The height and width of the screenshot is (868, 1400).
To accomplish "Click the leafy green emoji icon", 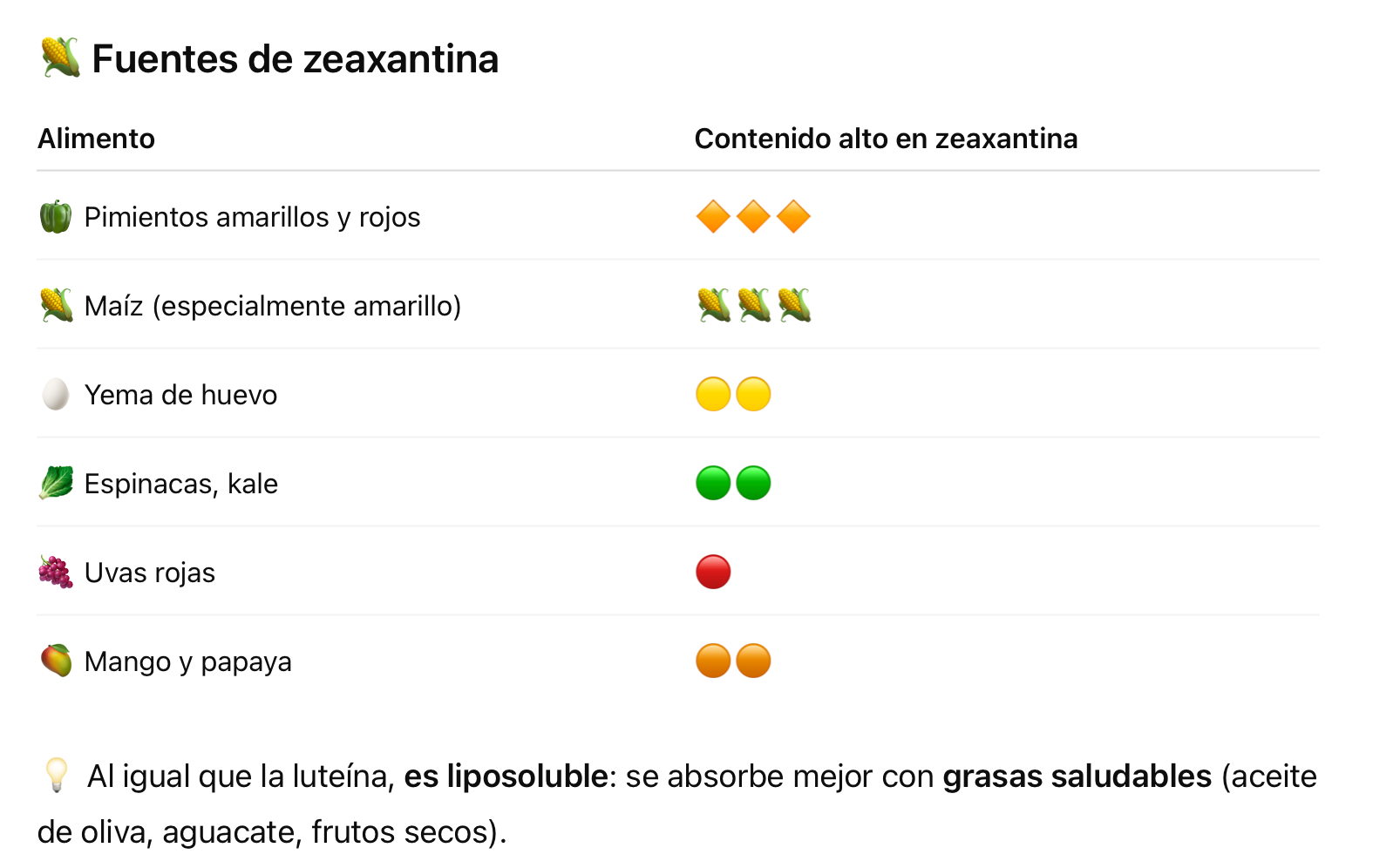I will [x=56, y=484].
